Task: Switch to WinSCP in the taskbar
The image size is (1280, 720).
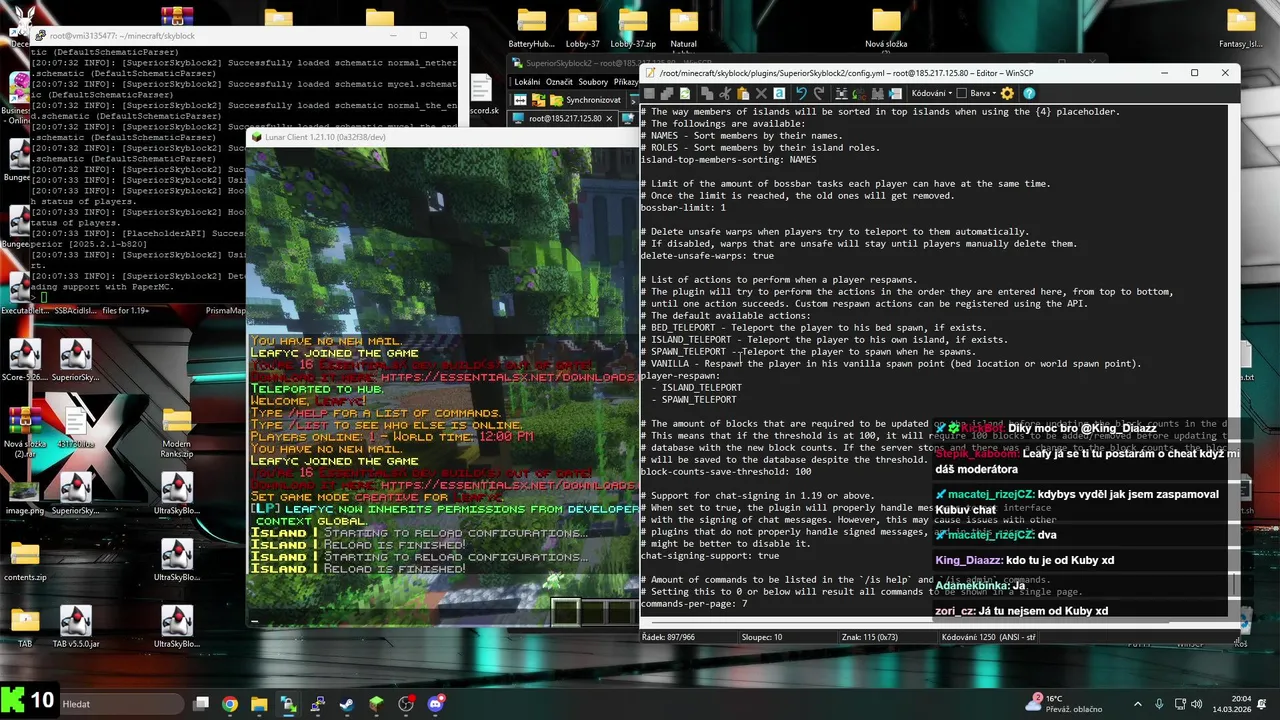Action: point(288,704)
